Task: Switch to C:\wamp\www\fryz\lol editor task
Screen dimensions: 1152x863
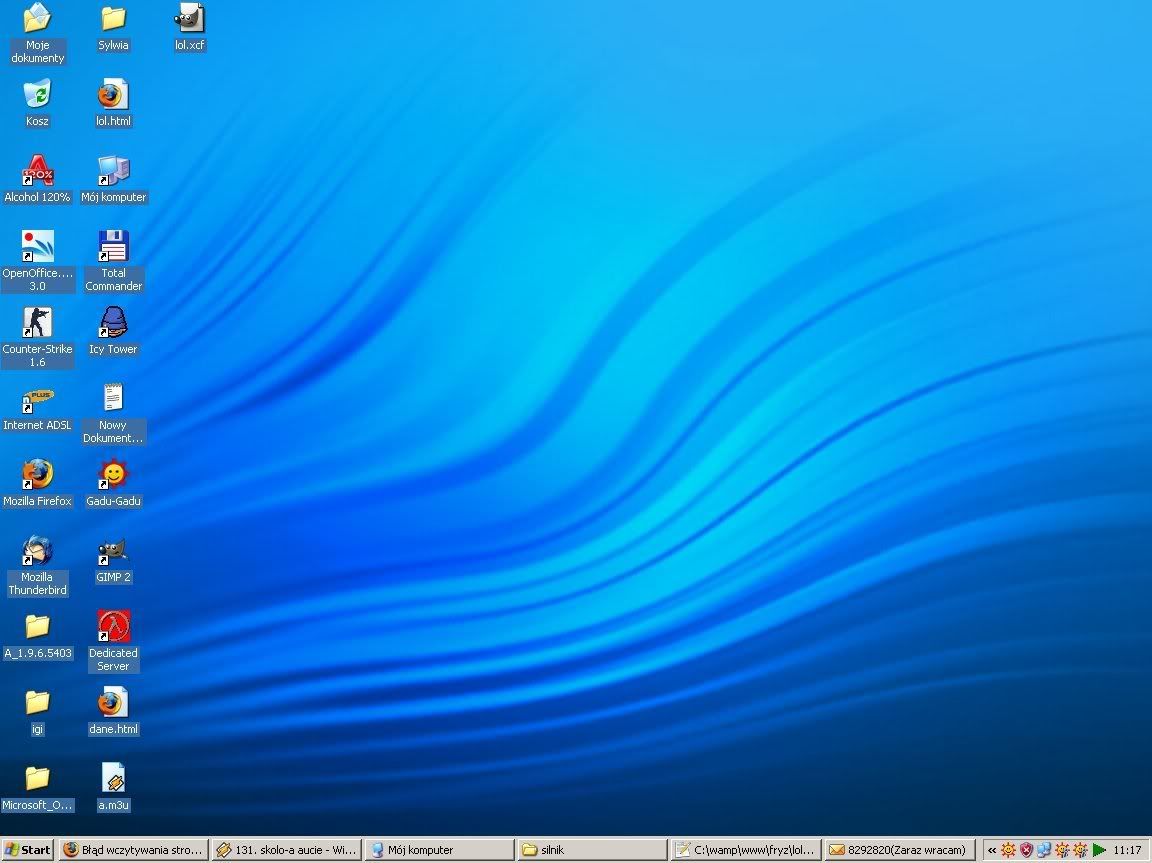Action: coord(745,850)
